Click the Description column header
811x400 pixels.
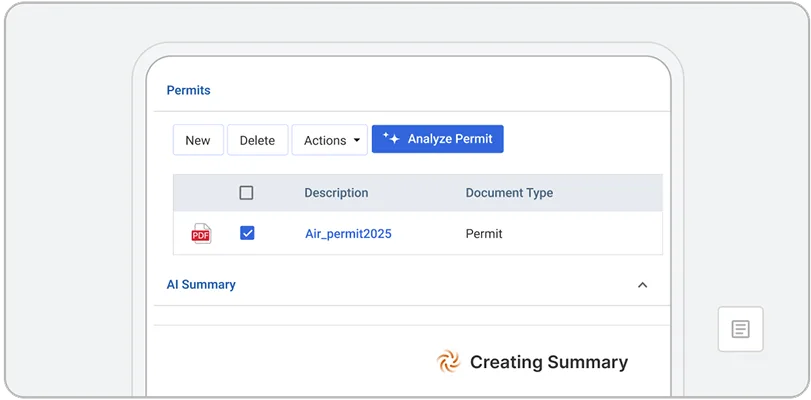[x=336, y=193]
